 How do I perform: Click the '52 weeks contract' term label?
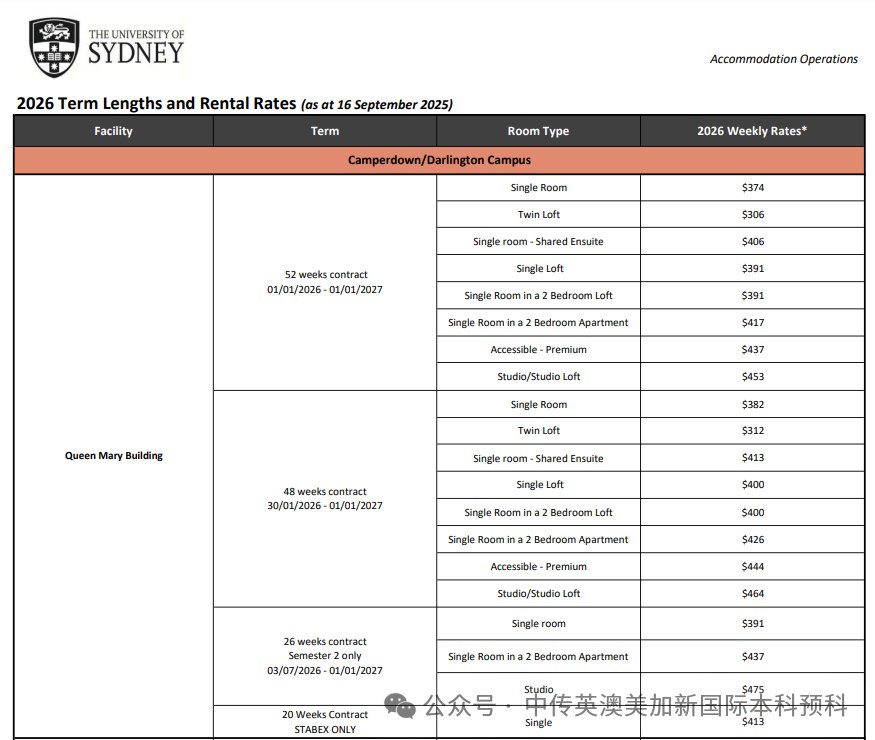pyautogui.click(x=326, y=275)
